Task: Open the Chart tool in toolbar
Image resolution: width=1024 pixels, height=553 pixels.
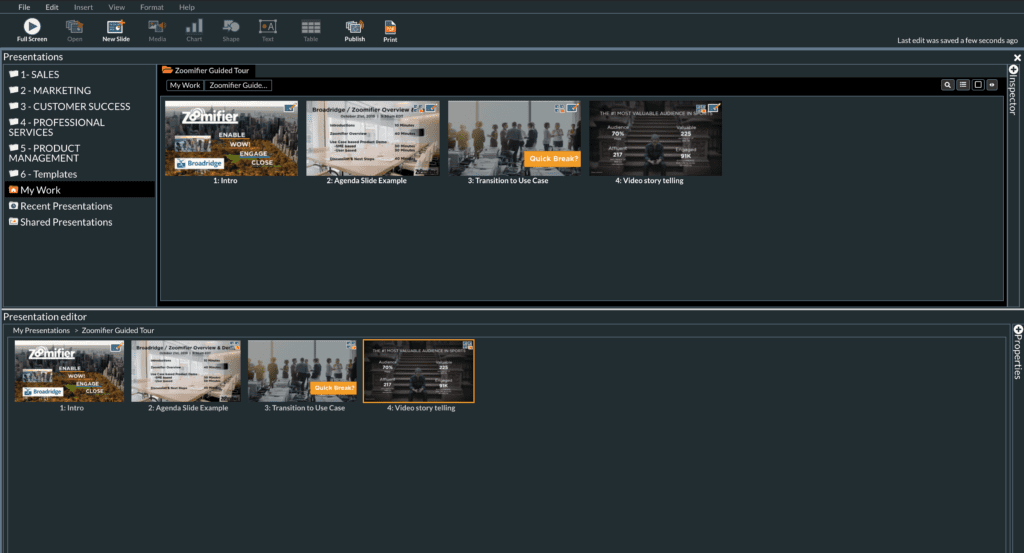Action: pos(194,30)
